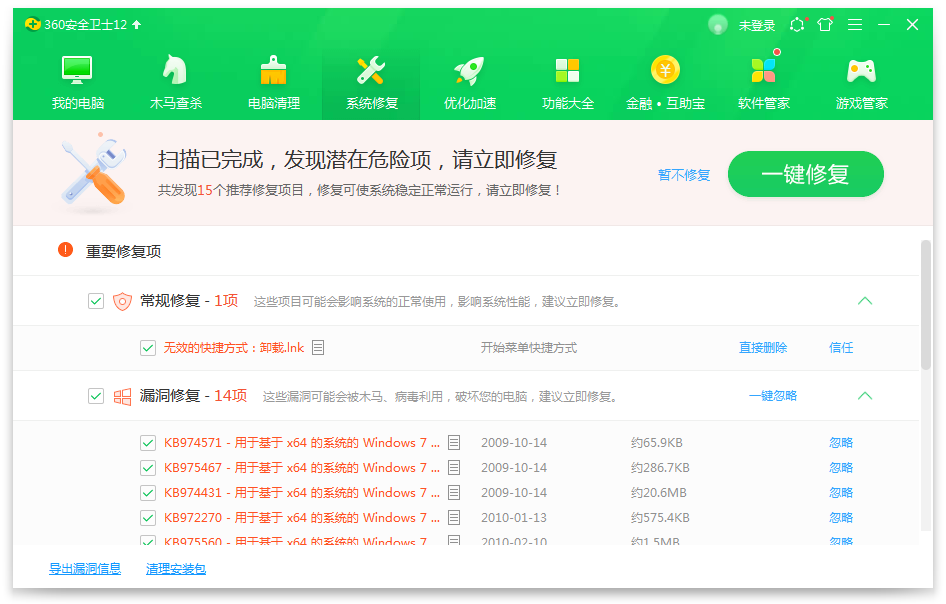Uncheck the 常规修复 group checkbox

(x=96, y=300)
